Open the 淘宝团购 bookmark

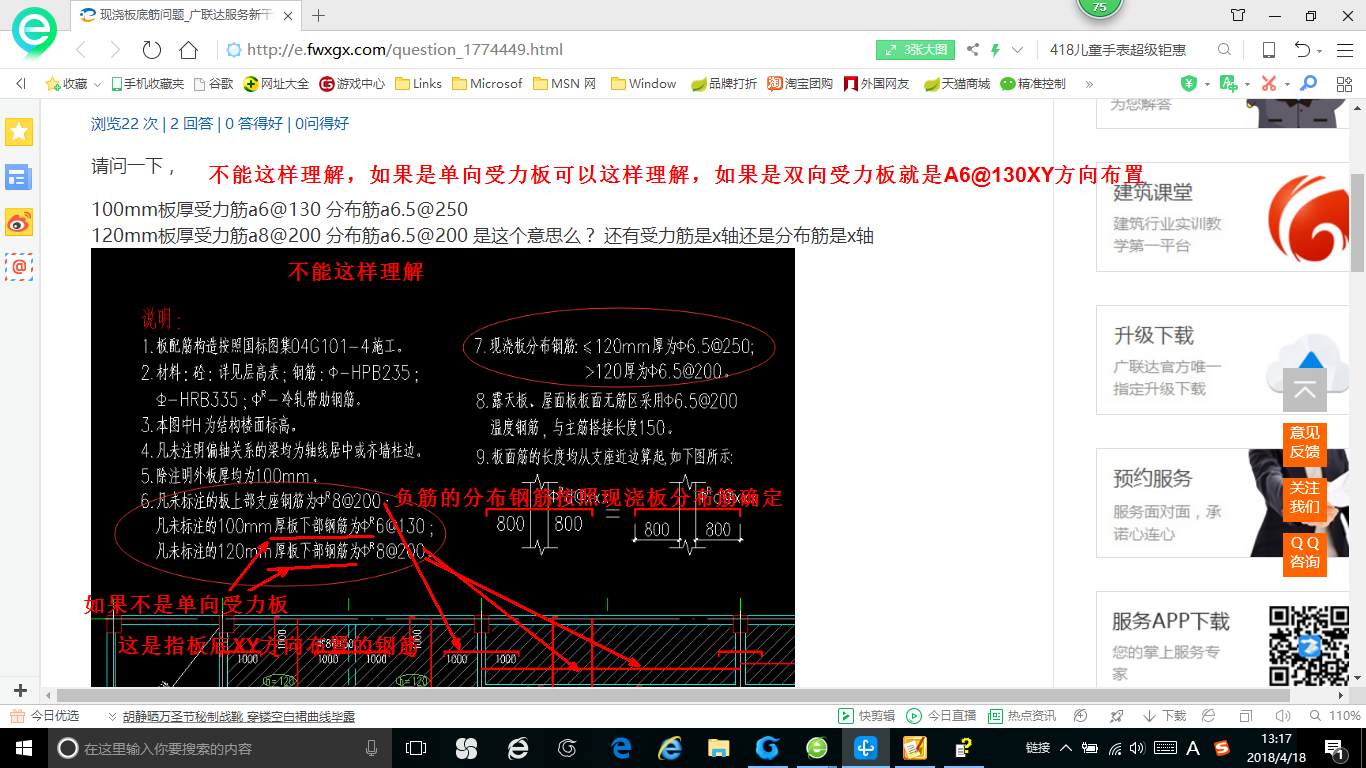[x=800, y=84]
